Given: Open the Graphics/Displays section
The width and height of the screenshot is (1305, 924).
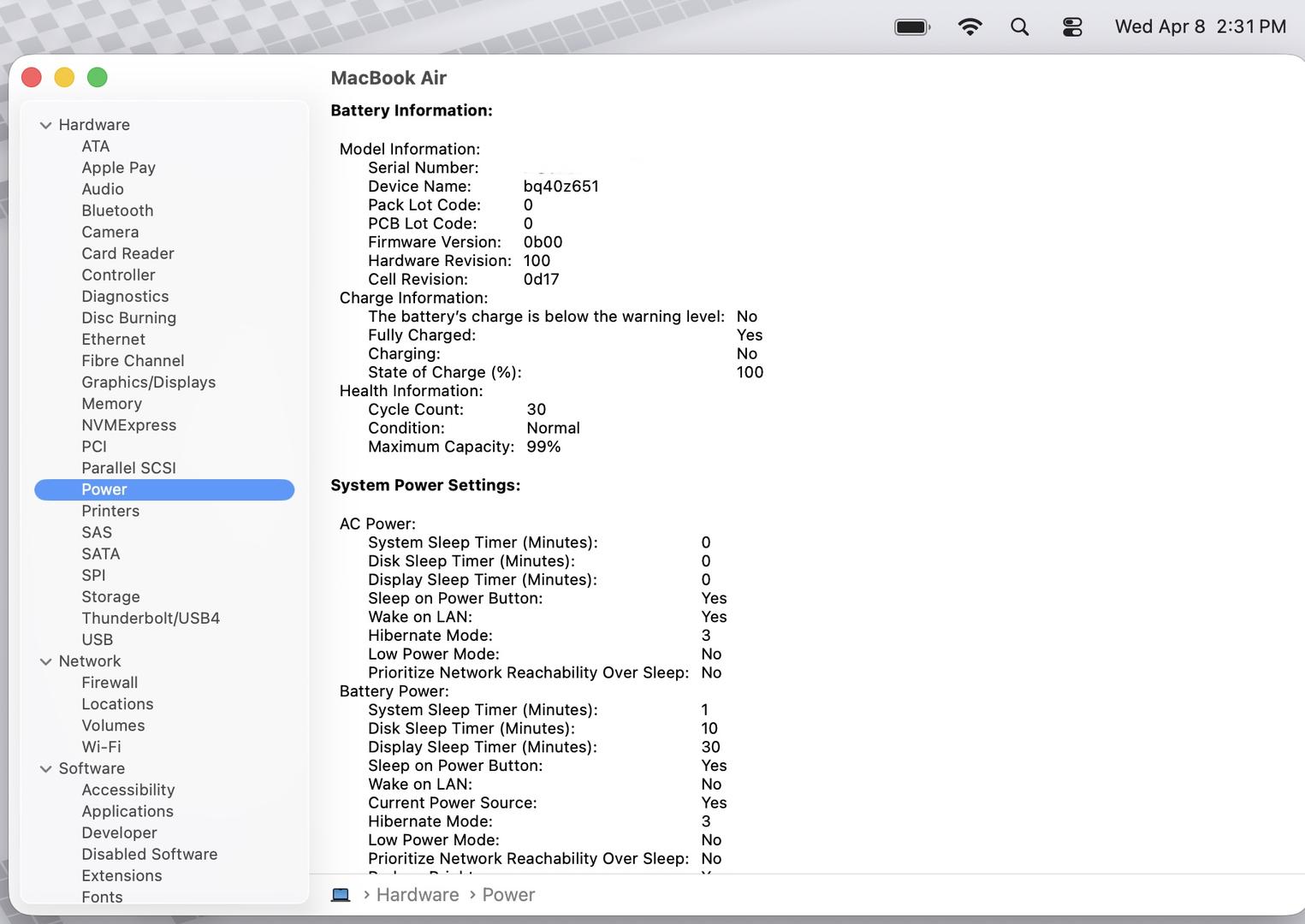Looking at the screenshot, I should click(x=148, y=382).
